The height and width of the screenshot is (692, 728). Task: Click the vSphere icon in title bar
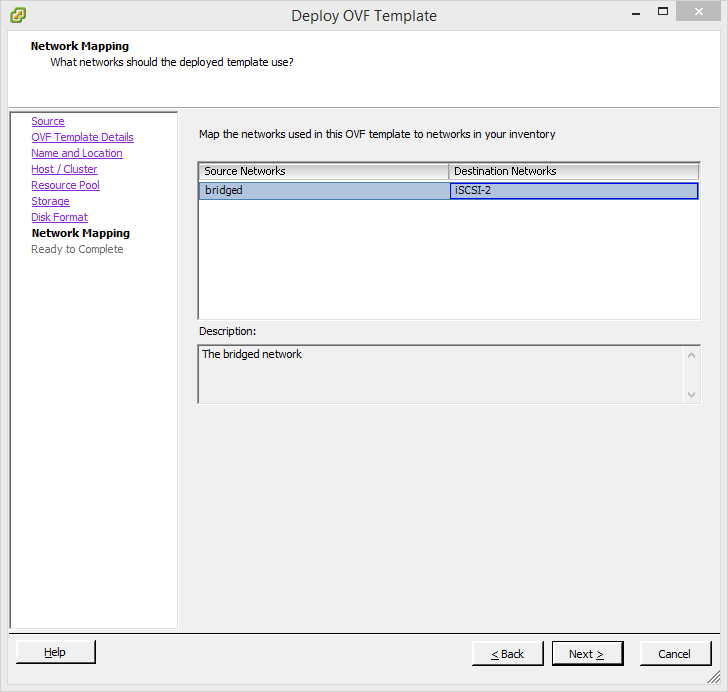point(17,15)
